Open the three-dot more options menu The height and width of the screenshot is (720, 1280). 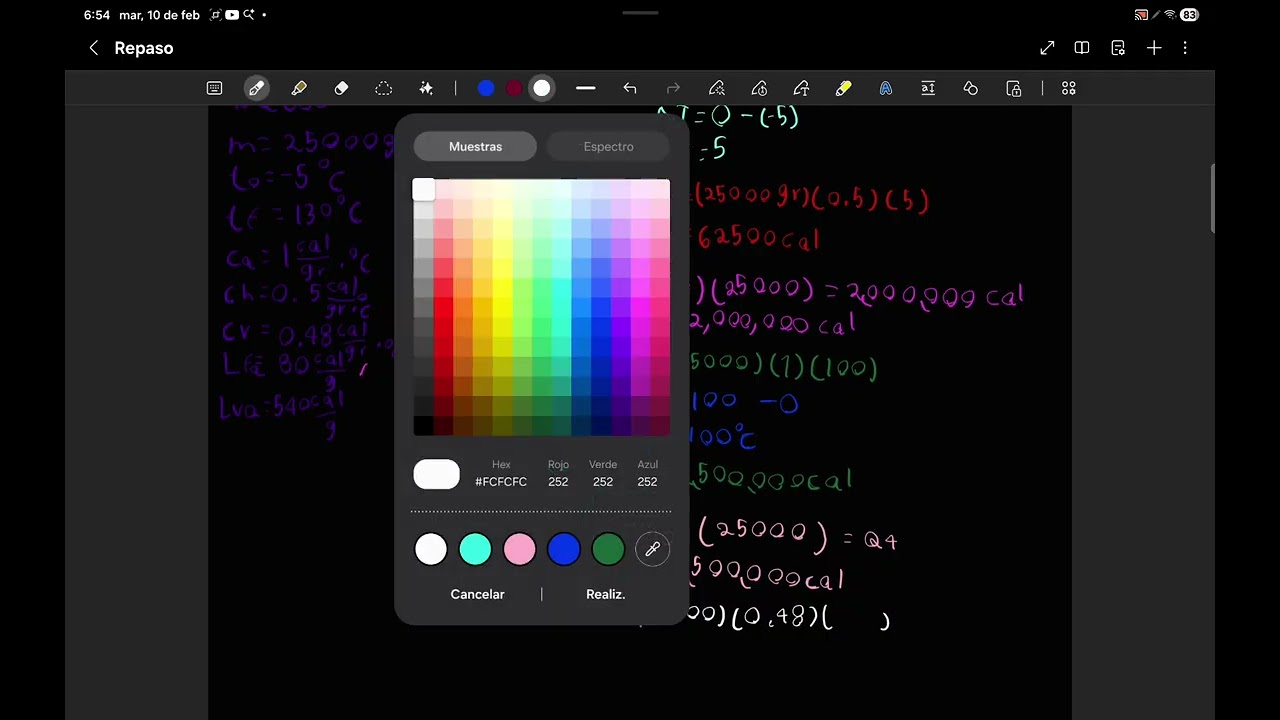click(x=1185, y=48)
